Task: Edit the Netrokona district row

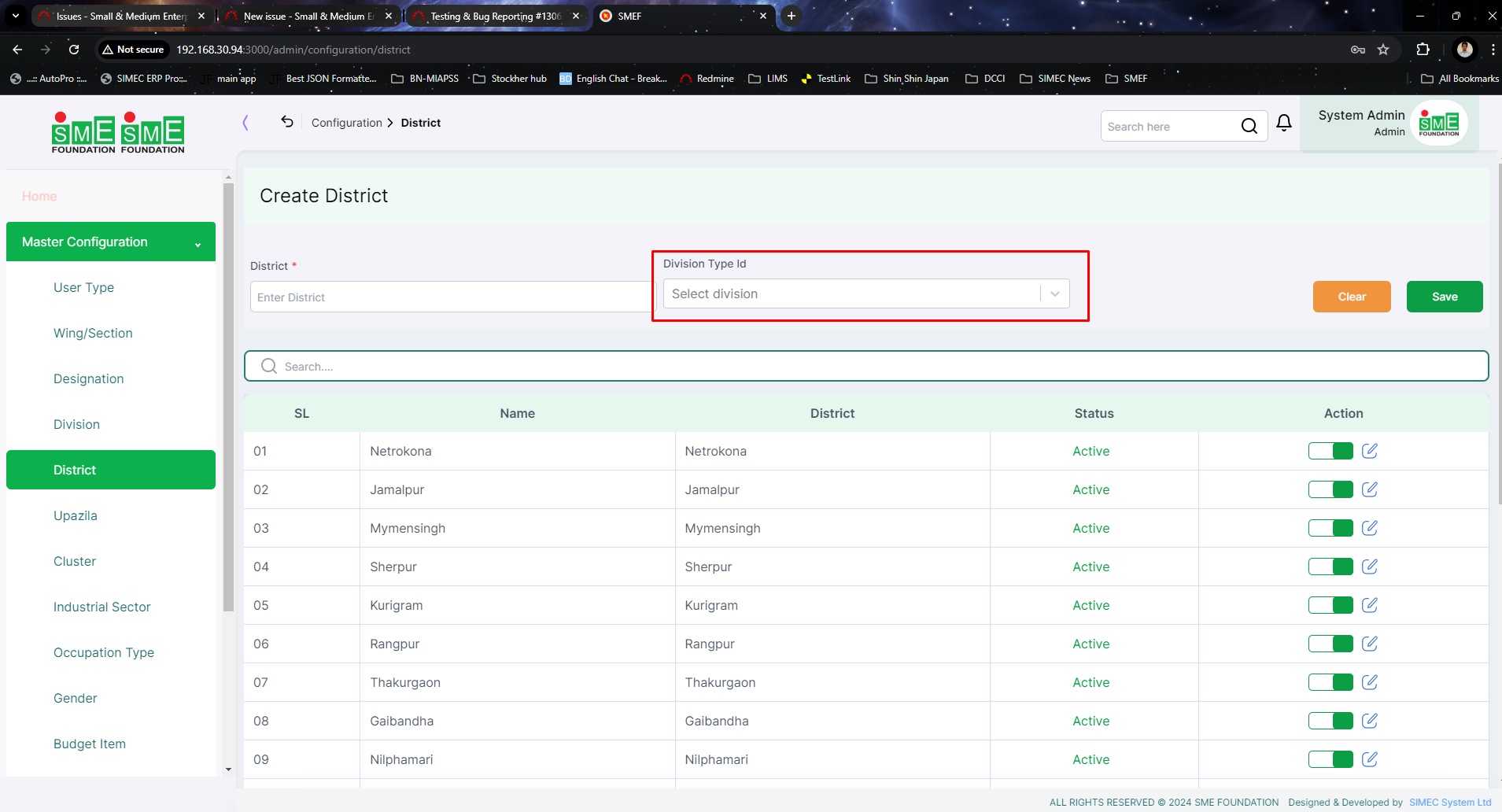Action: [1369, 451]
